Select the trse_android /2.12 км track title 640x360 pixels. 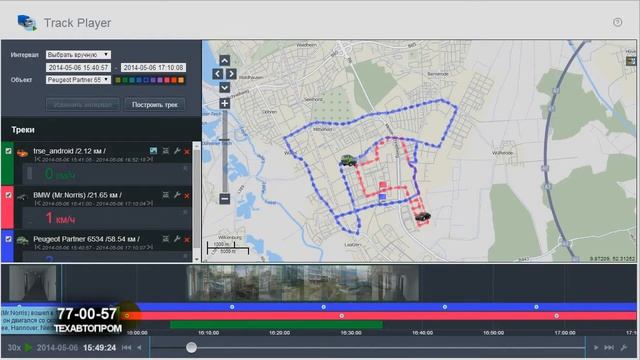pos(69,151)
